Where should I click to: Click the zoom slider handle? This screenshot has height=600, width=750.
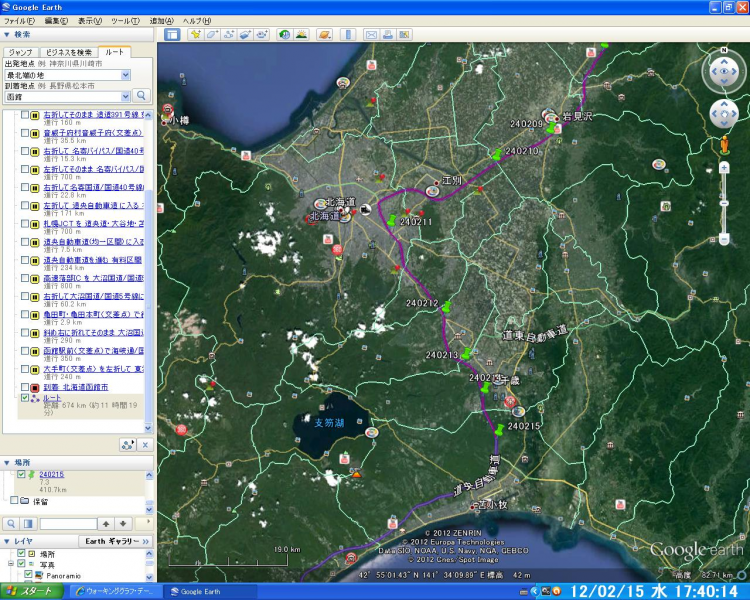click(x=724, y=203)
